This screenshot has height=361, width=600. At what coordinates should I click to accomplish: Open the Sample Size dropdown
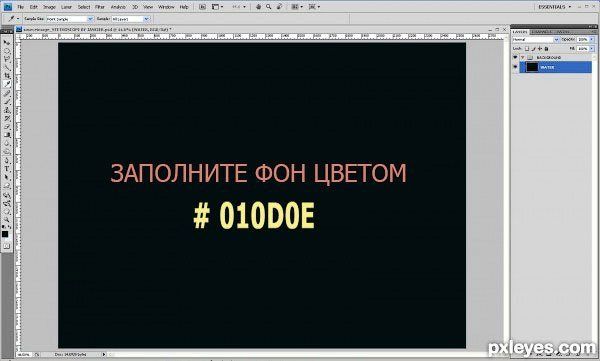coord(70,19)
